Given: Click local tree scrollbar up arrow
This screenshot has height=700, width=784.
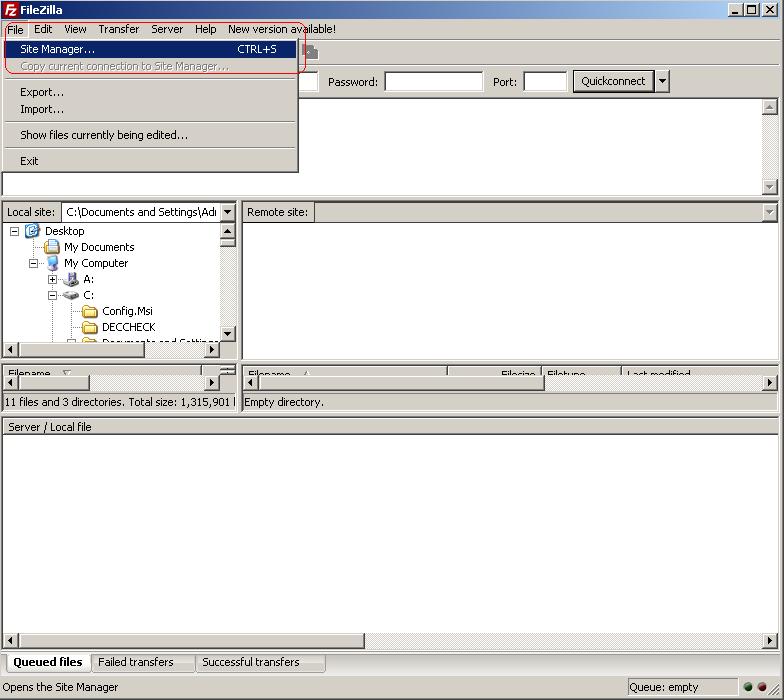Looking at the screenshot, I should (228, 230).
